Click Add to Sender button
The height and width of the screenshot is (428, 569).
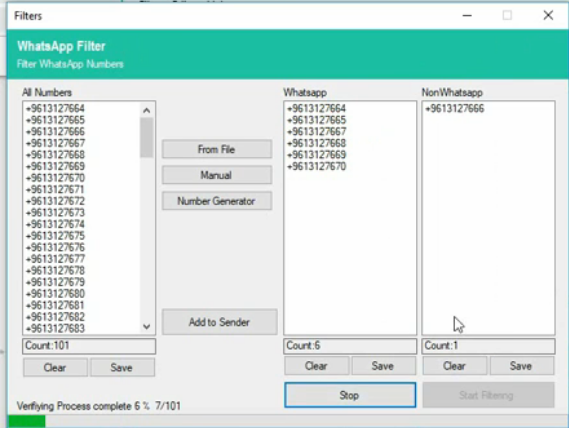click(219, 322)
